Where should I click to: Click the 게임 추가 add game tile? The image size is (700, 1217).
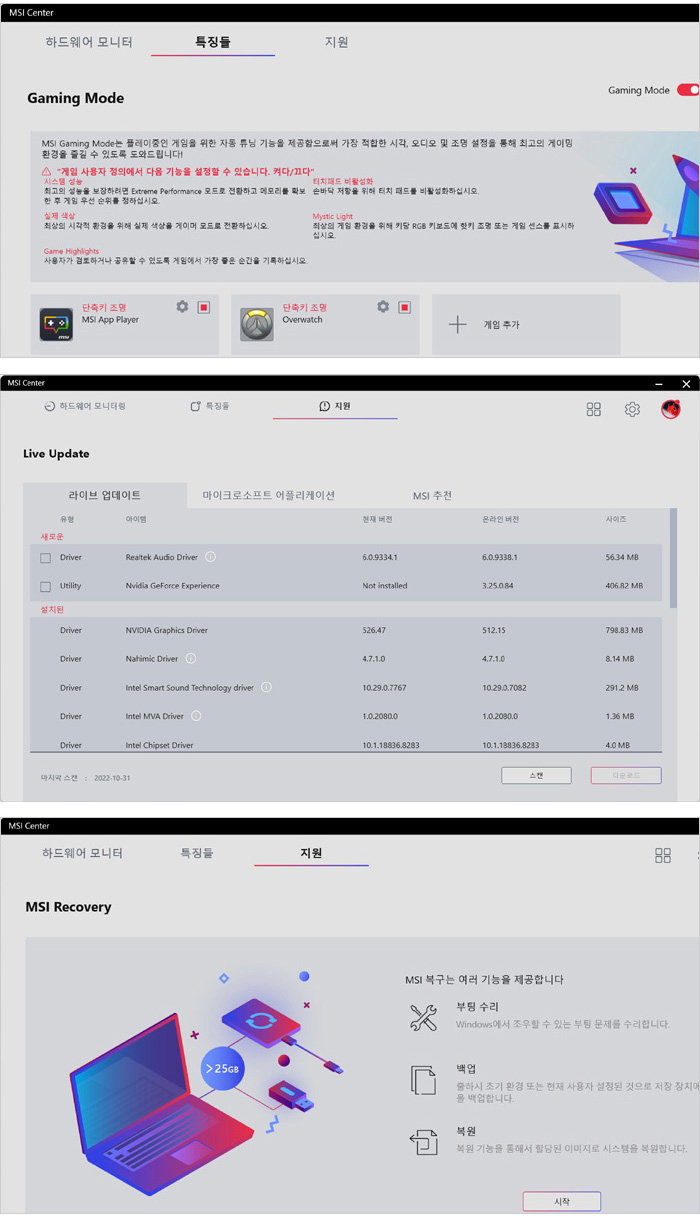tap(526, 324)
